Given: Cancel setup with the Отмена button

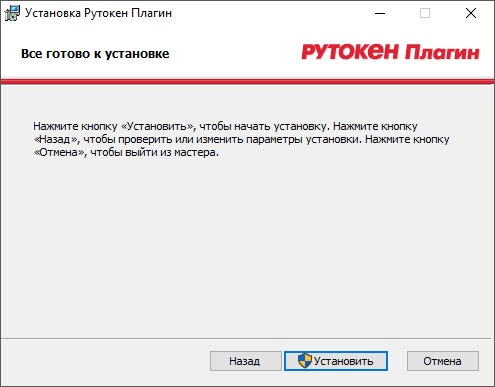Looking at the screenshot, I should pos(443,361).
